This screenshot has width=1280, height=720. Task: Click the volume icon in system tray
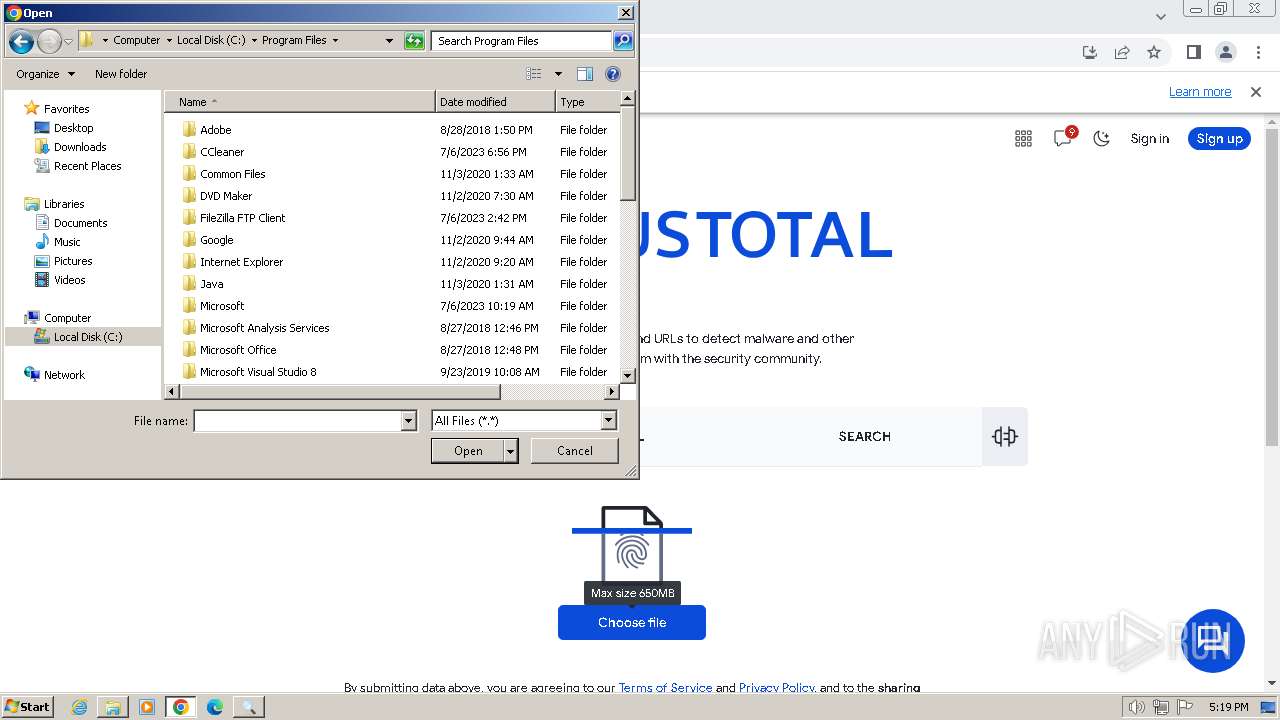click(1136, 707)
